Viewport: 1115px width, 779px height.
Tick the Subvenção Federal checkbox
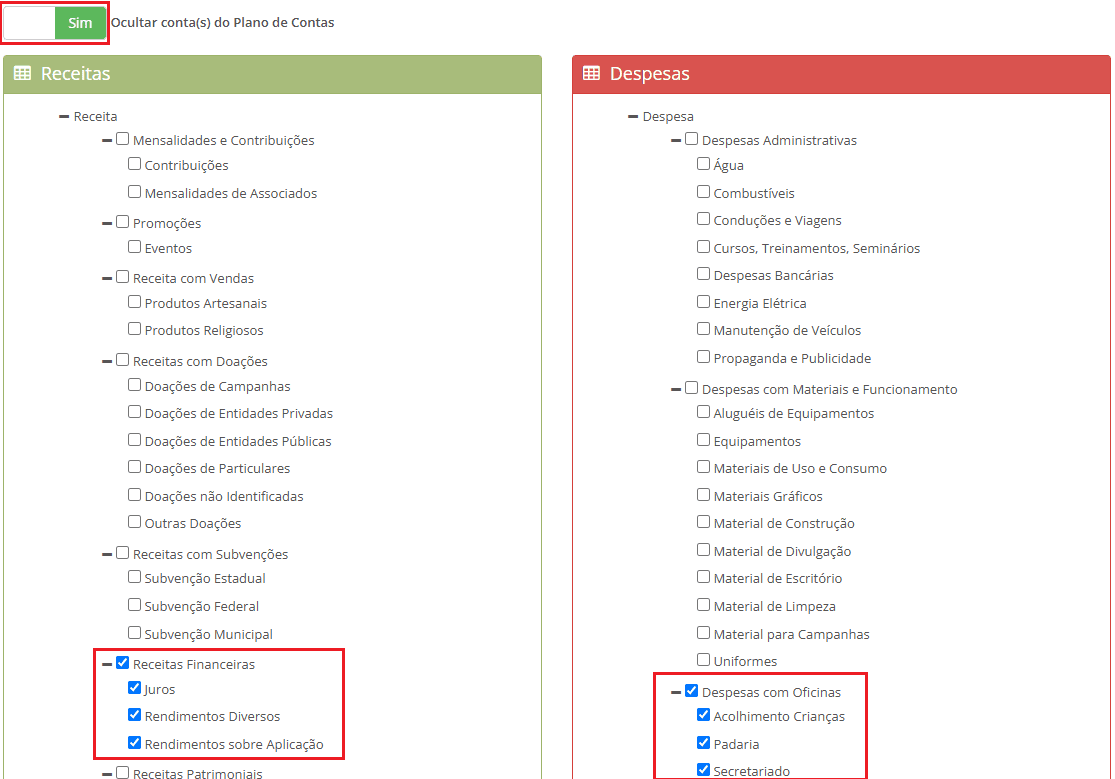pos(134,605)
